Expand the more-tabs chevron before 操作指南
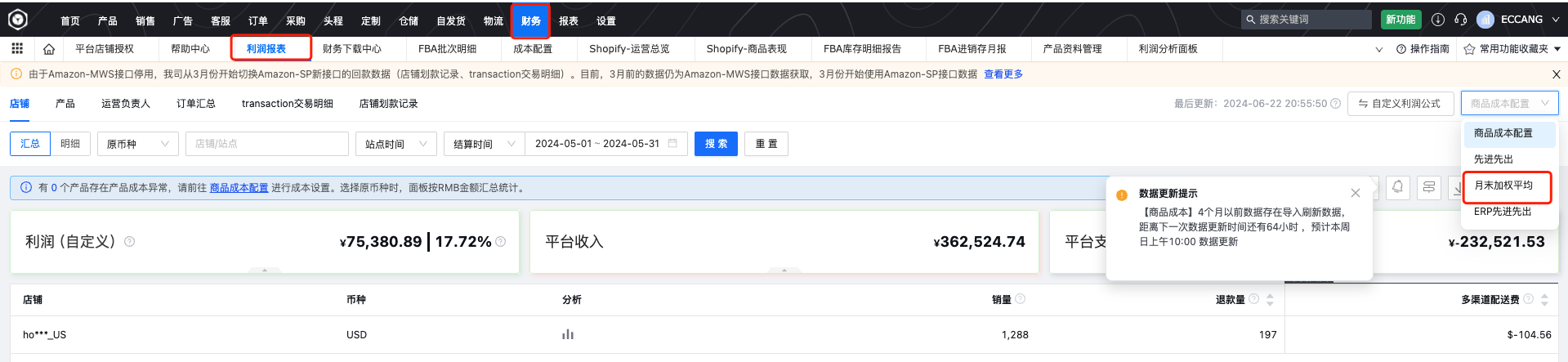Viewport: 1568px width, 362px height. tap(1379, 49)
